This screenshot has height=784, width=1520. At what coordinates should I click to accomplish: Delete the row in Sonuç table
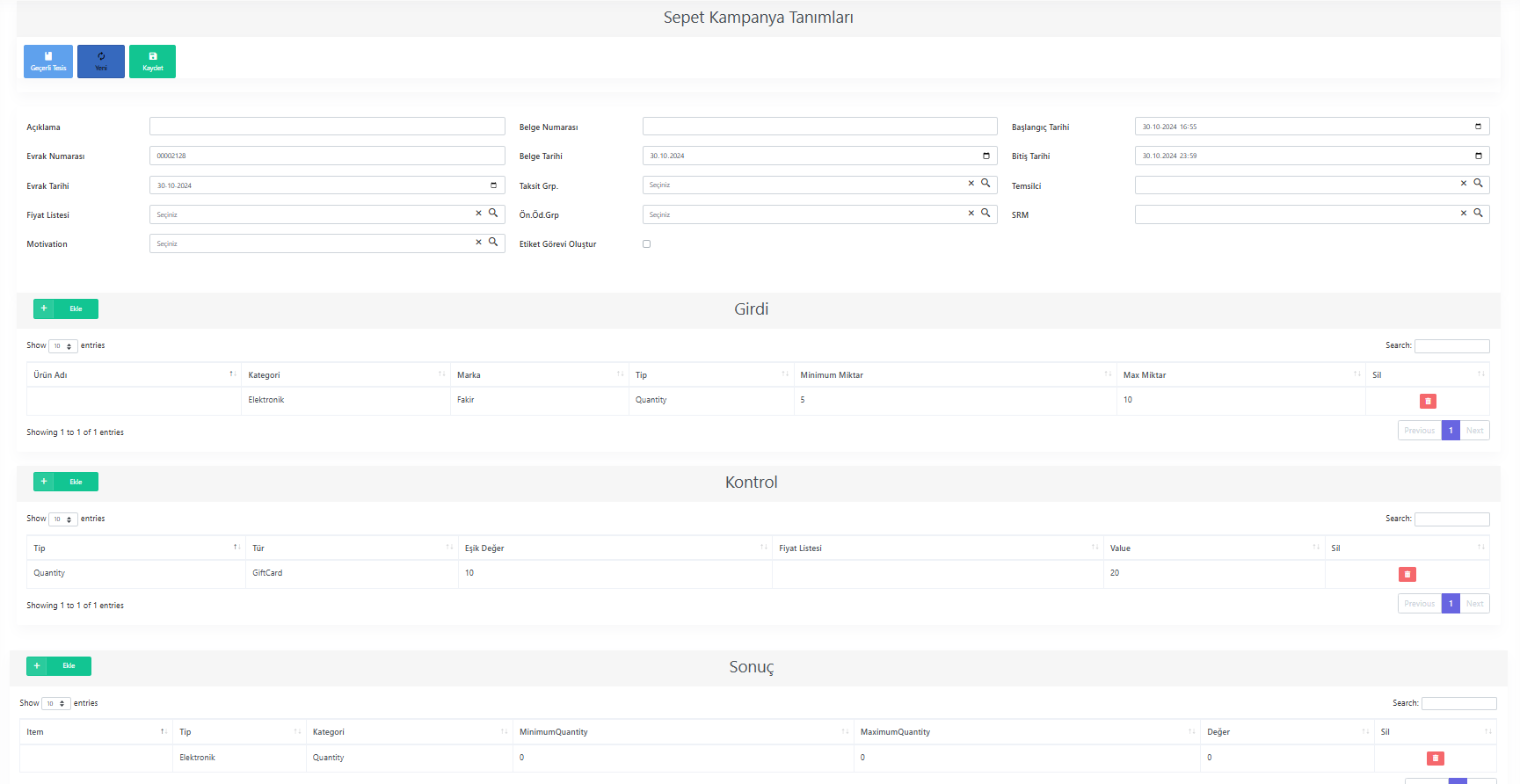click(1435, 758)
